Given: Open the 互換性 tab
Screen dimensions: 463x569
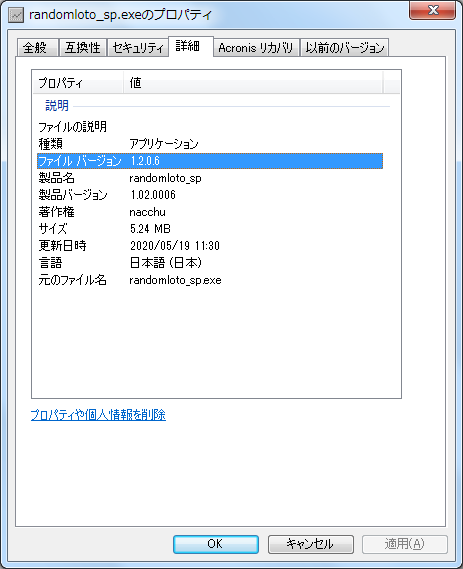Looking at the screenshot, I should (x=82, y=48).
